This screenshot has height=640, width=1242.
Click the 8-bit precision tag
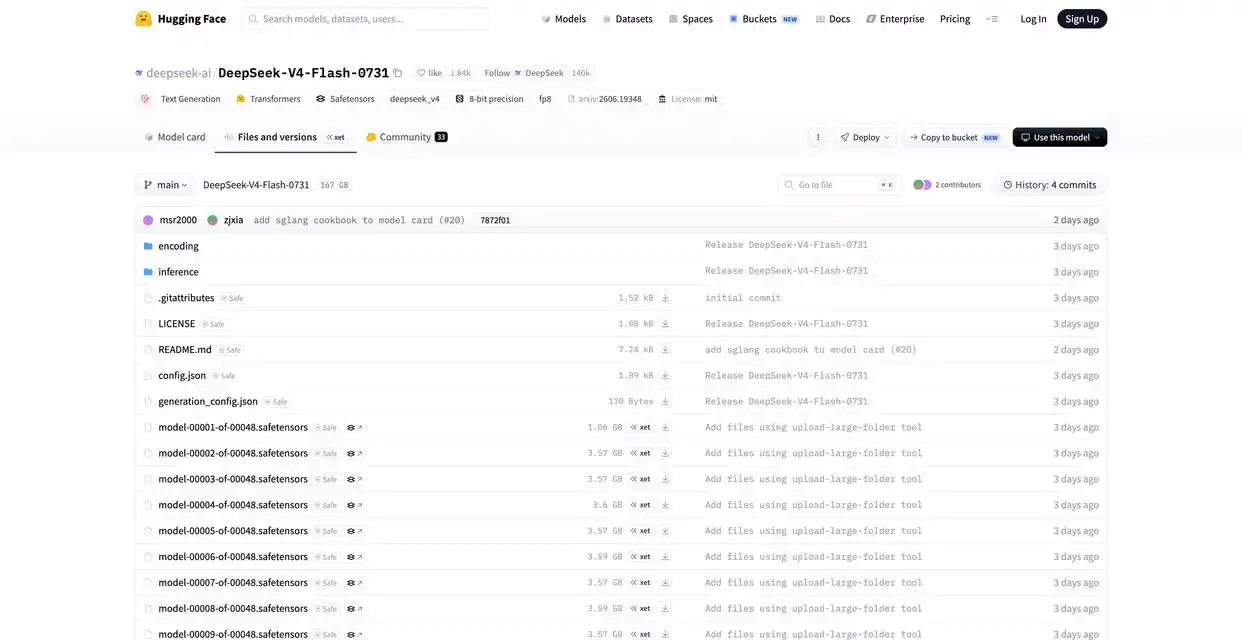pos(489,99)
